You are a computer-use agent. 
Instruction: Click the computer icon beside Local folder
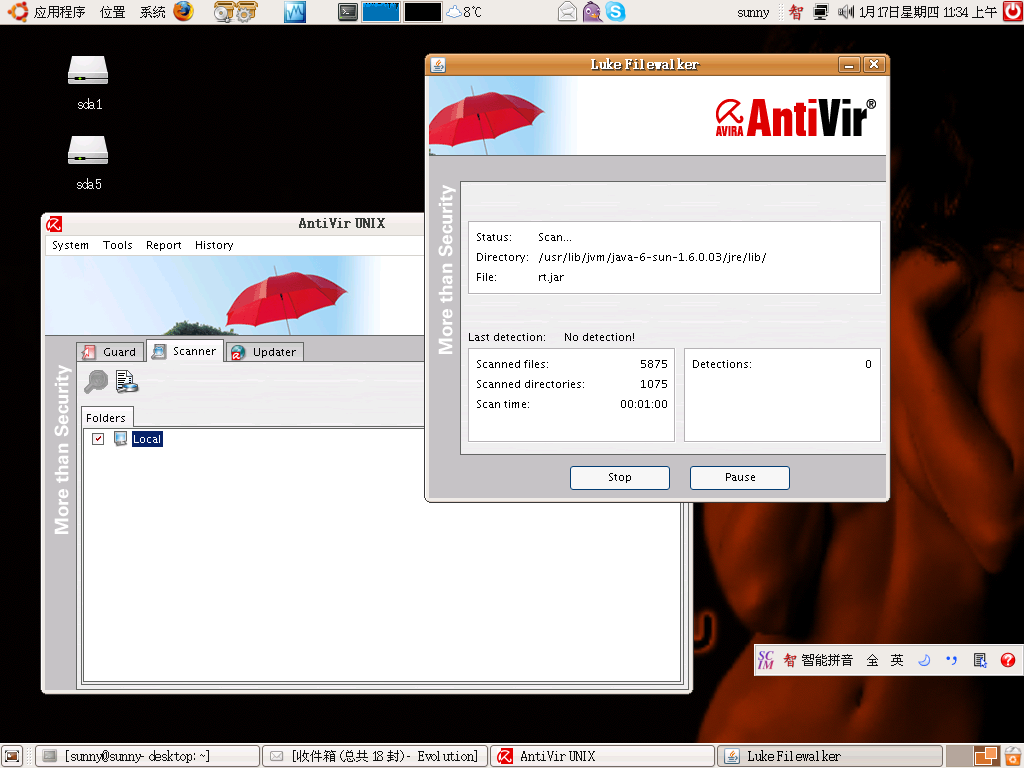(x=120, y=438)
